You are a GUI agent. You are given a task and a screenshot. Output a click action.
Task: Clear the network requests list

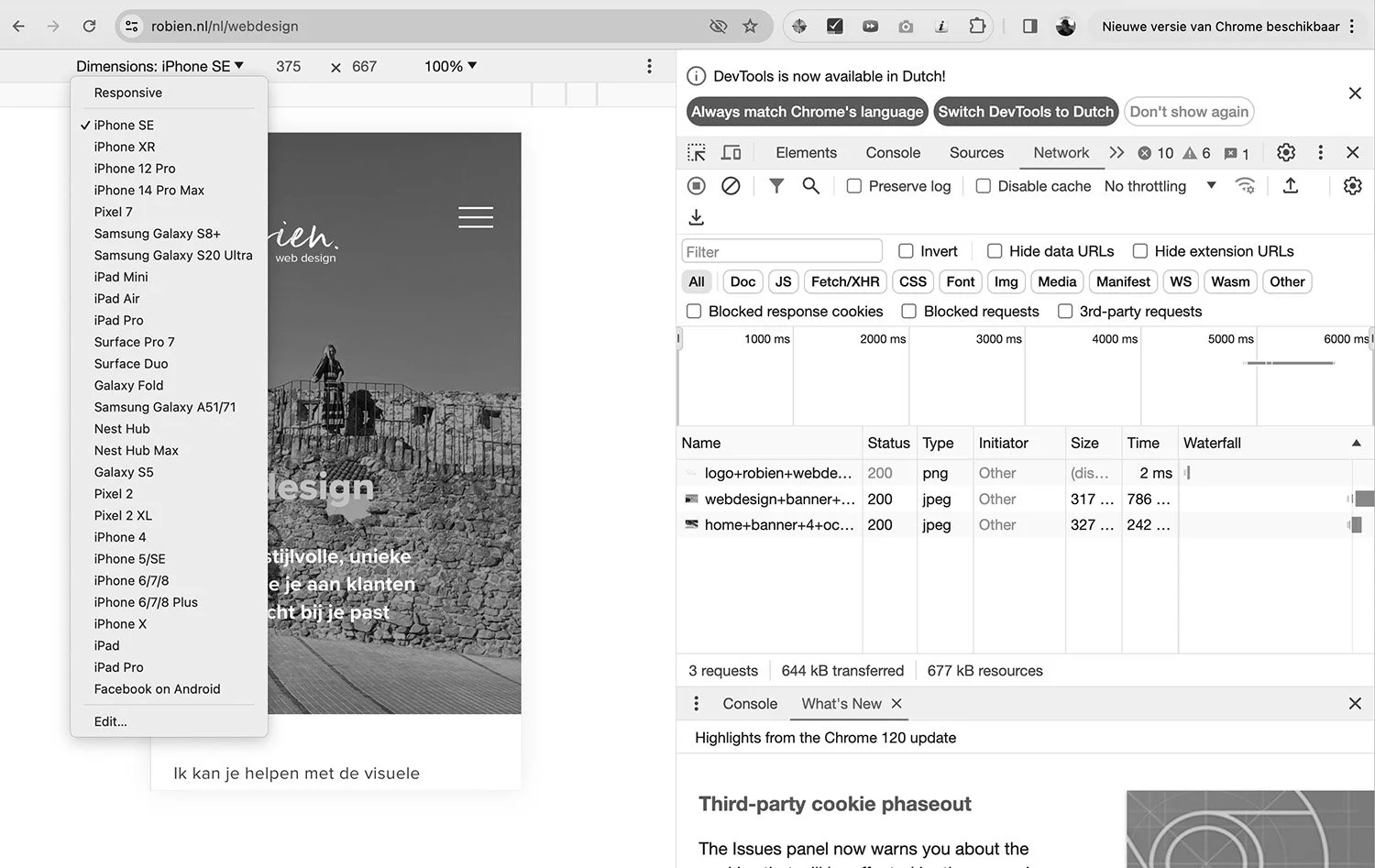(730, 186)
